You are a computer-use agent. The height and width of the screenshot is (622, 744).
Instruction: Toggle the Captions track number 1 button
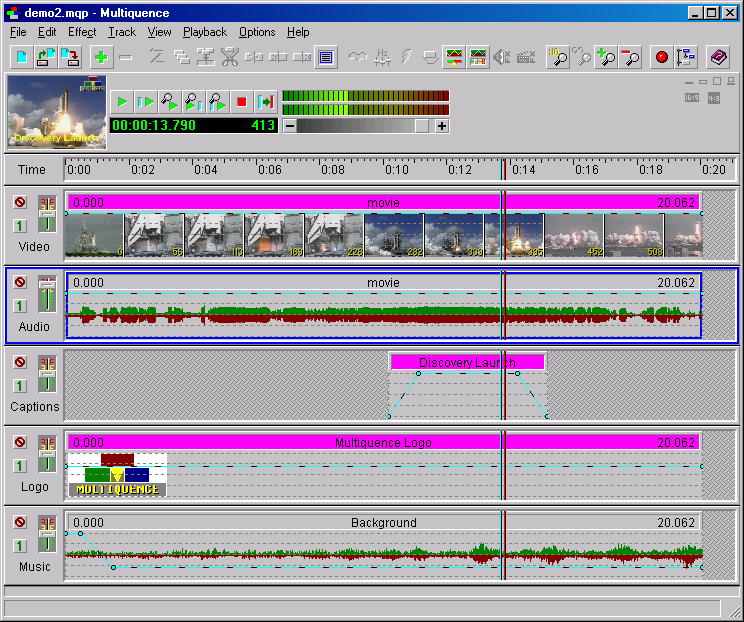tap(20, 386)
